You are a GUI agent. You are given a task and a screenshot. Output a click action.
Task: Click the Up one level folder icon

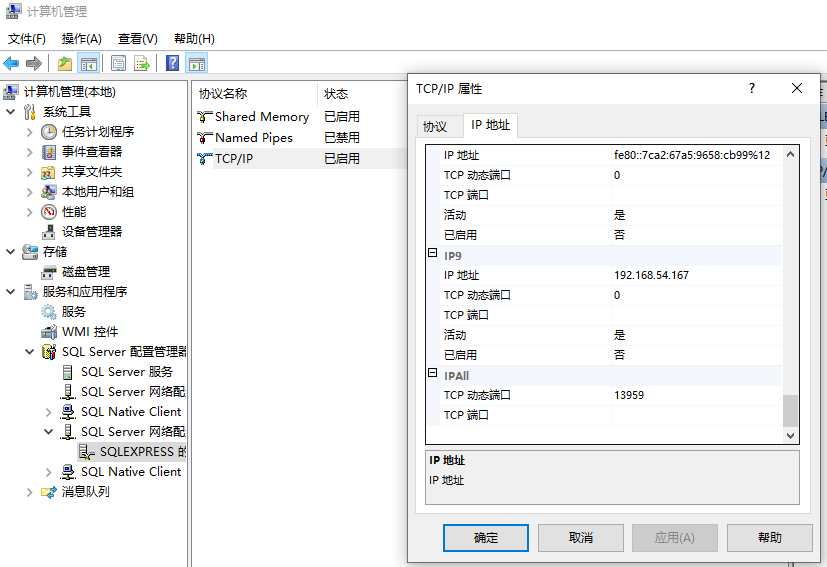point(65,64)
